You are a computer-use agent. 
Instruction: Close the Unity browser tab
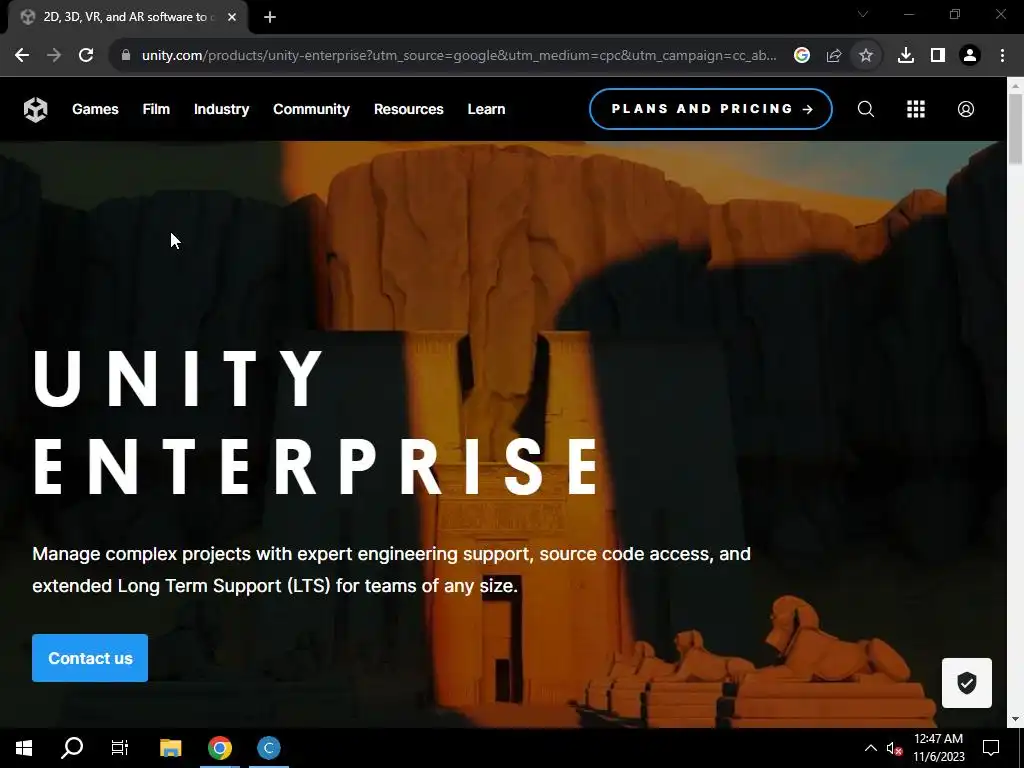[232, 17]
